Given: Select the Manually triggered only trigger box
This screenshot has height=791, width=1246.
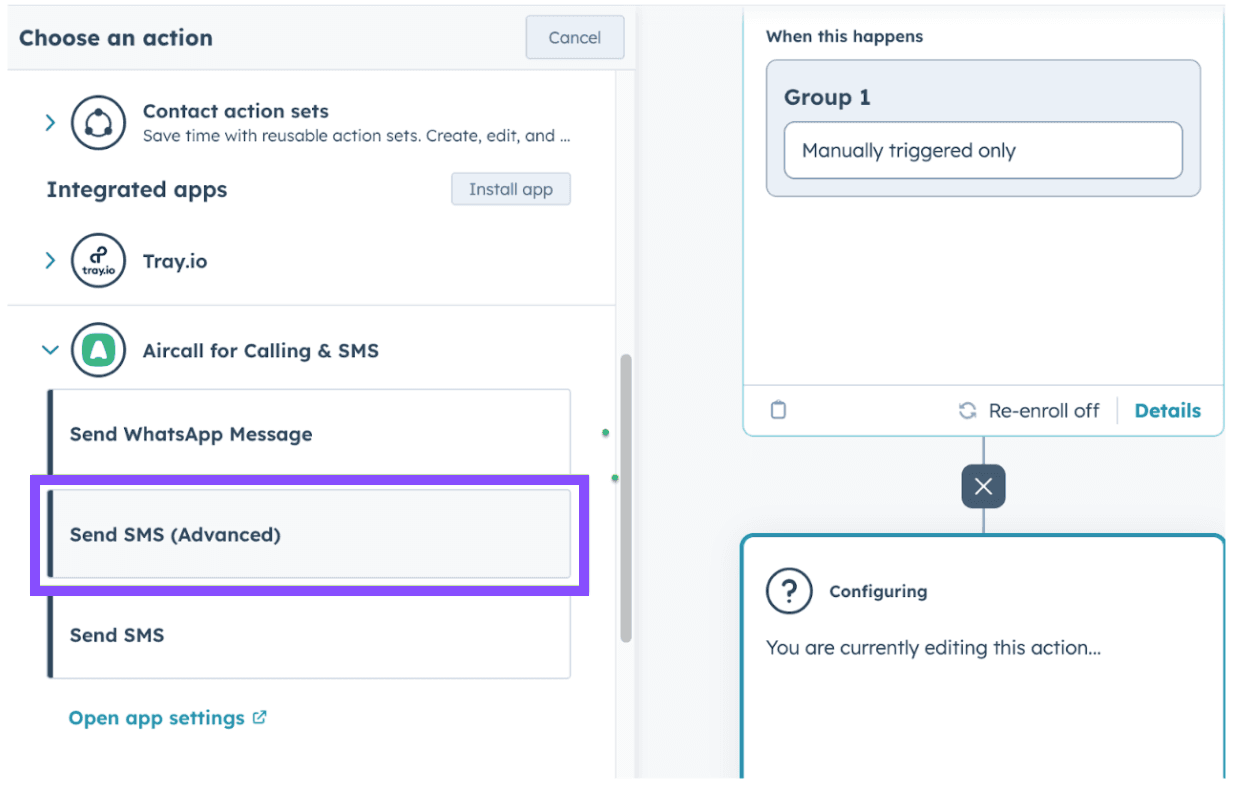Looking at the screenshot, I should [x=982, y=150].
